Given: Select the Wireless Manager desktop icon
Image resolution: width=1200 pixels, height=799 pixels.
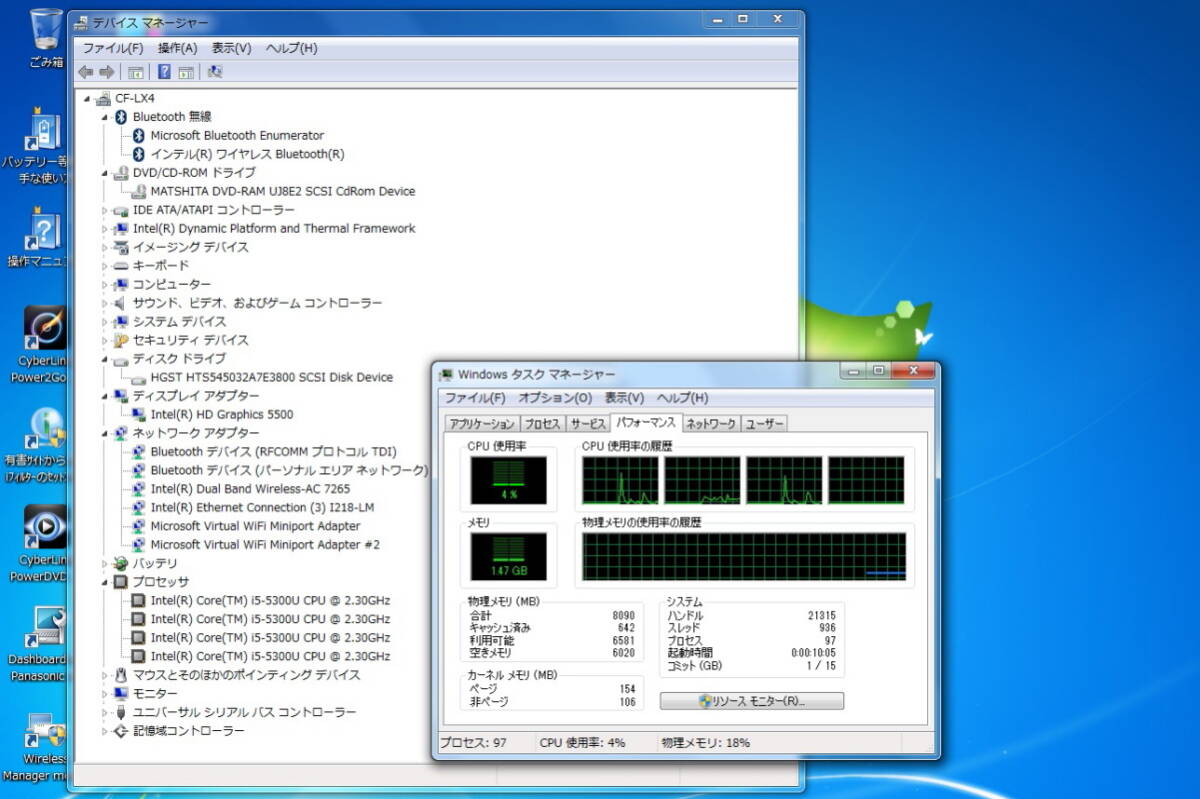Looking at the screenshot, I should 44,746.
